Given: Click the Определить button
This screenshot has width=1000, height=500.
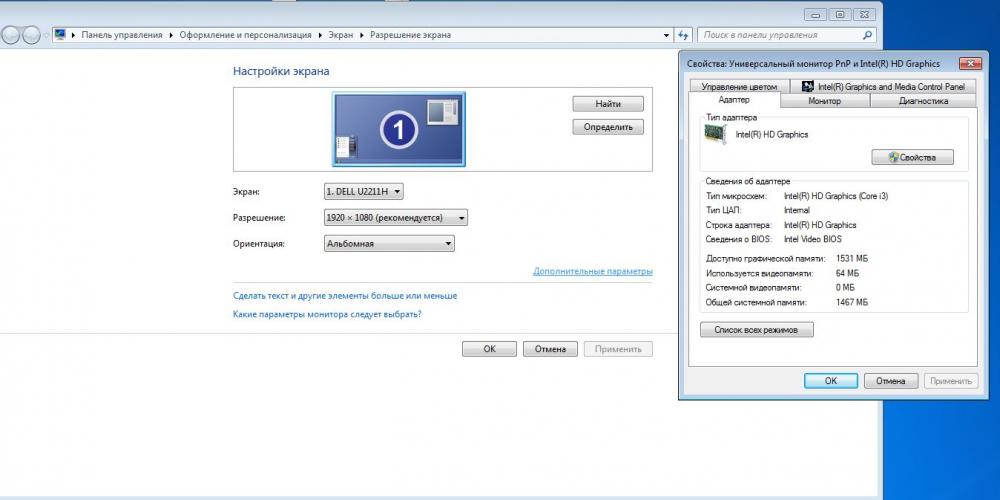Looking at the screenshot, I should pyautogui.click(x=608, y=127).
